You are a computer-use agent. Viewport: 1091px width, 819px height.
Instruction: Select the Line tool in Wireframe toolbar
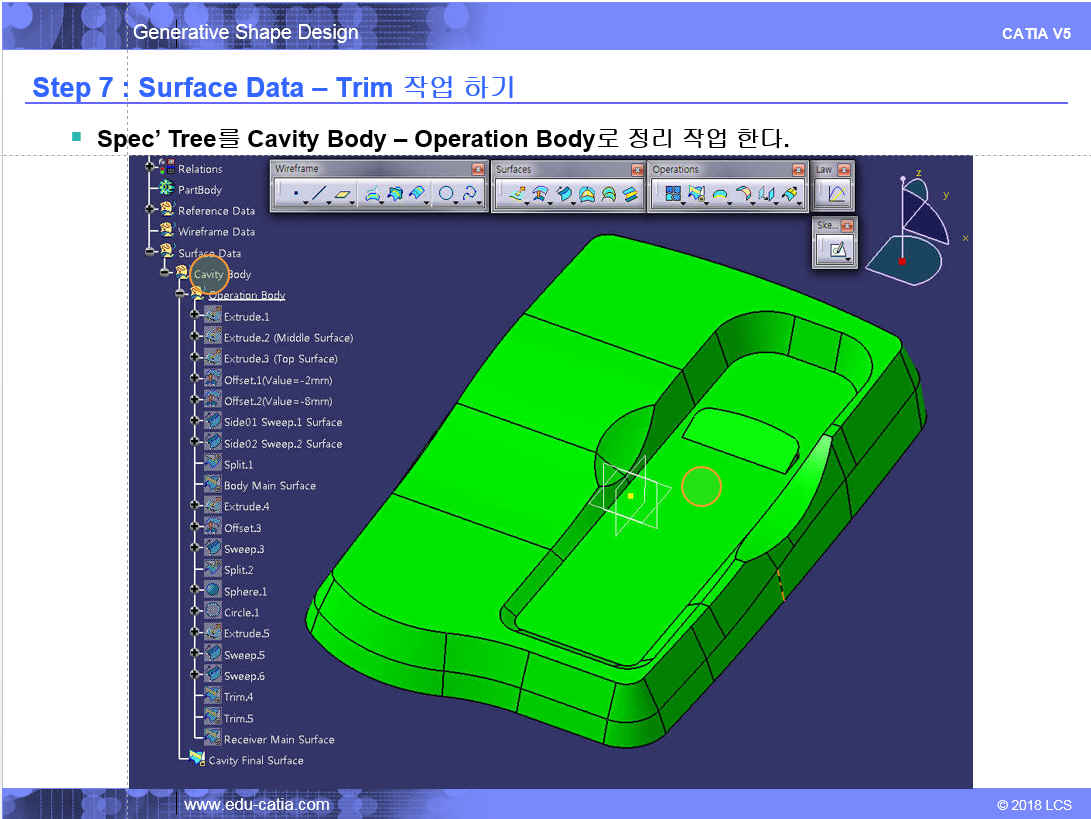click(x=318, y=195)
